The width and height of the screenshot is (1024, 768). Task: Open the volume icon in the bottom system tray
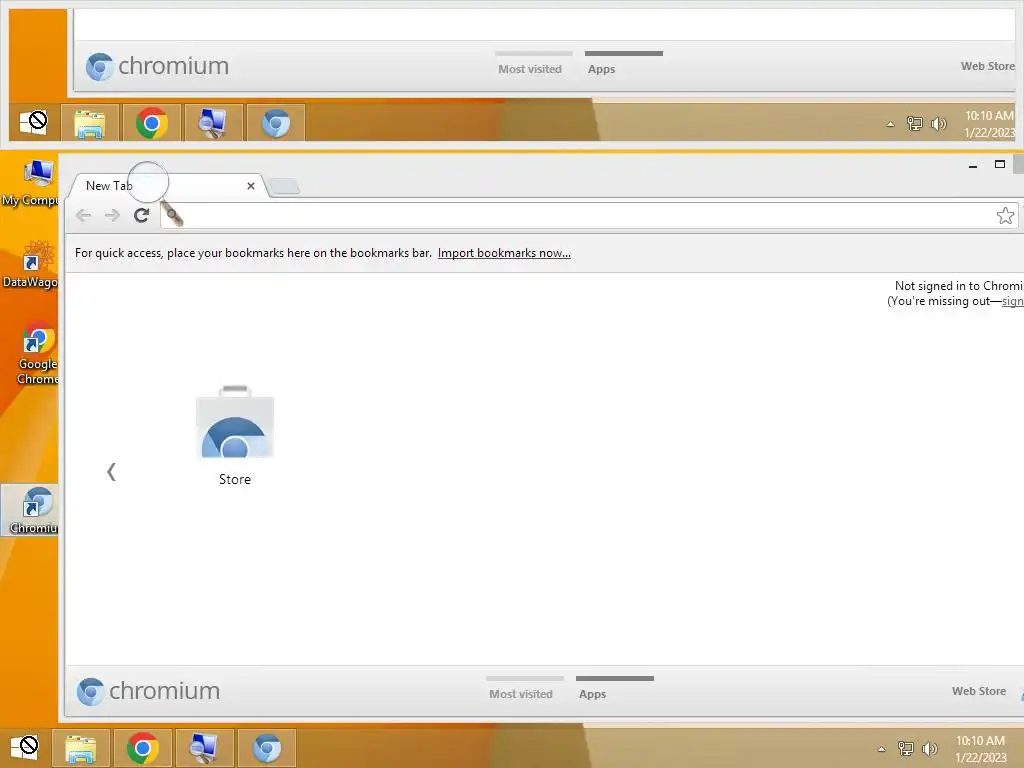click(x=930, y=748)
